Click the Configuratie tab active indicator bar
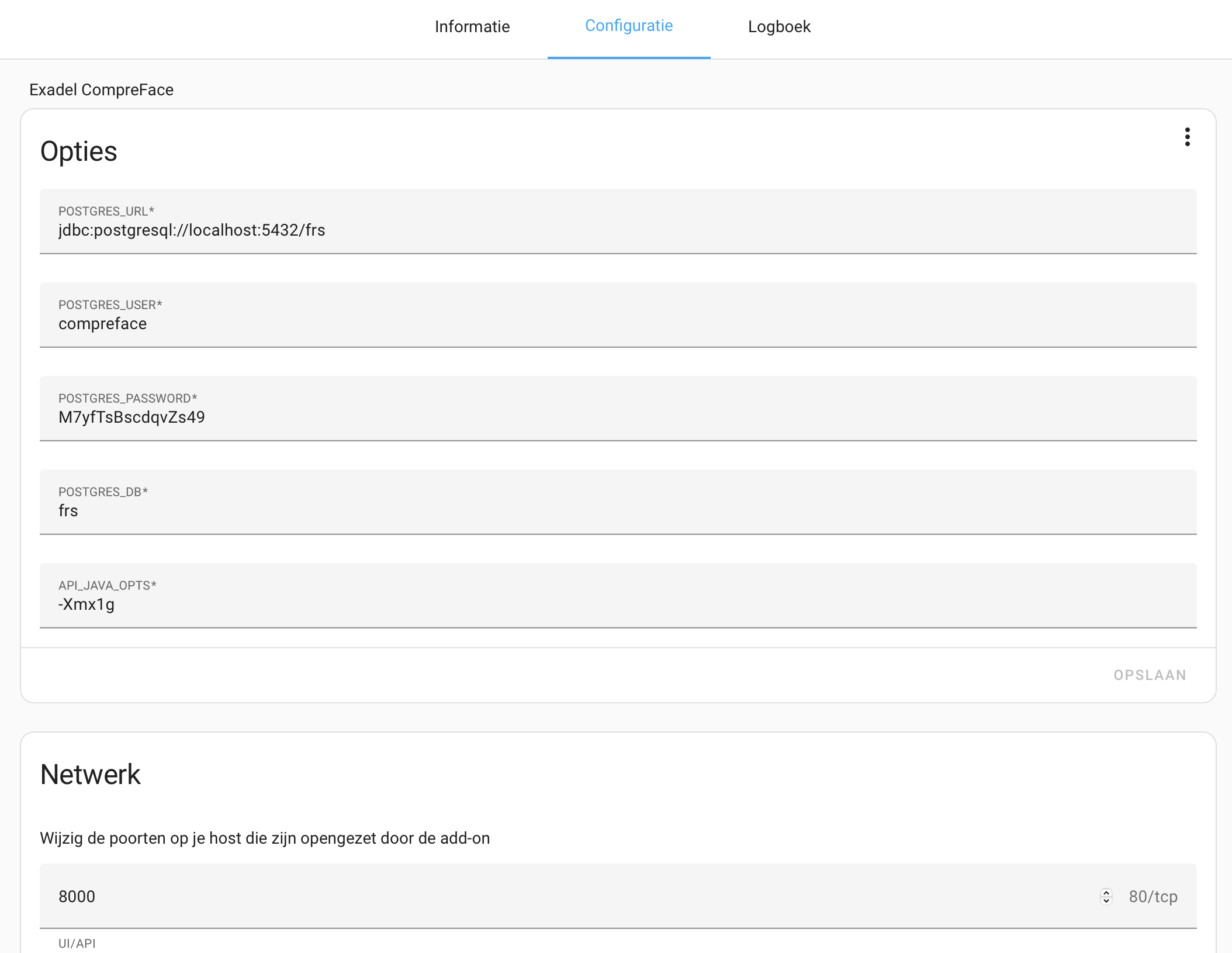This screenshot has height=953, width=1232. 629,57
